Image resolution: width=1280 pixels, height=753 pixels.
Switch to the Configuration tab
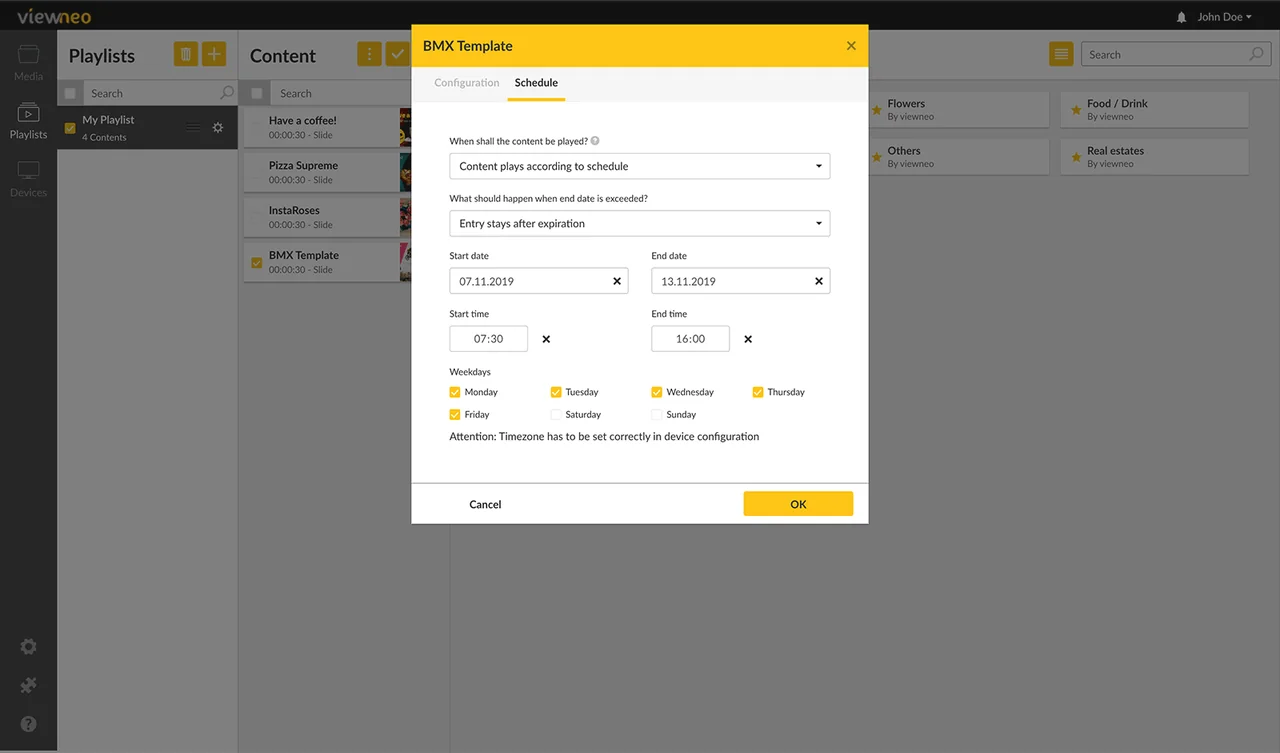tap(467, 83)
